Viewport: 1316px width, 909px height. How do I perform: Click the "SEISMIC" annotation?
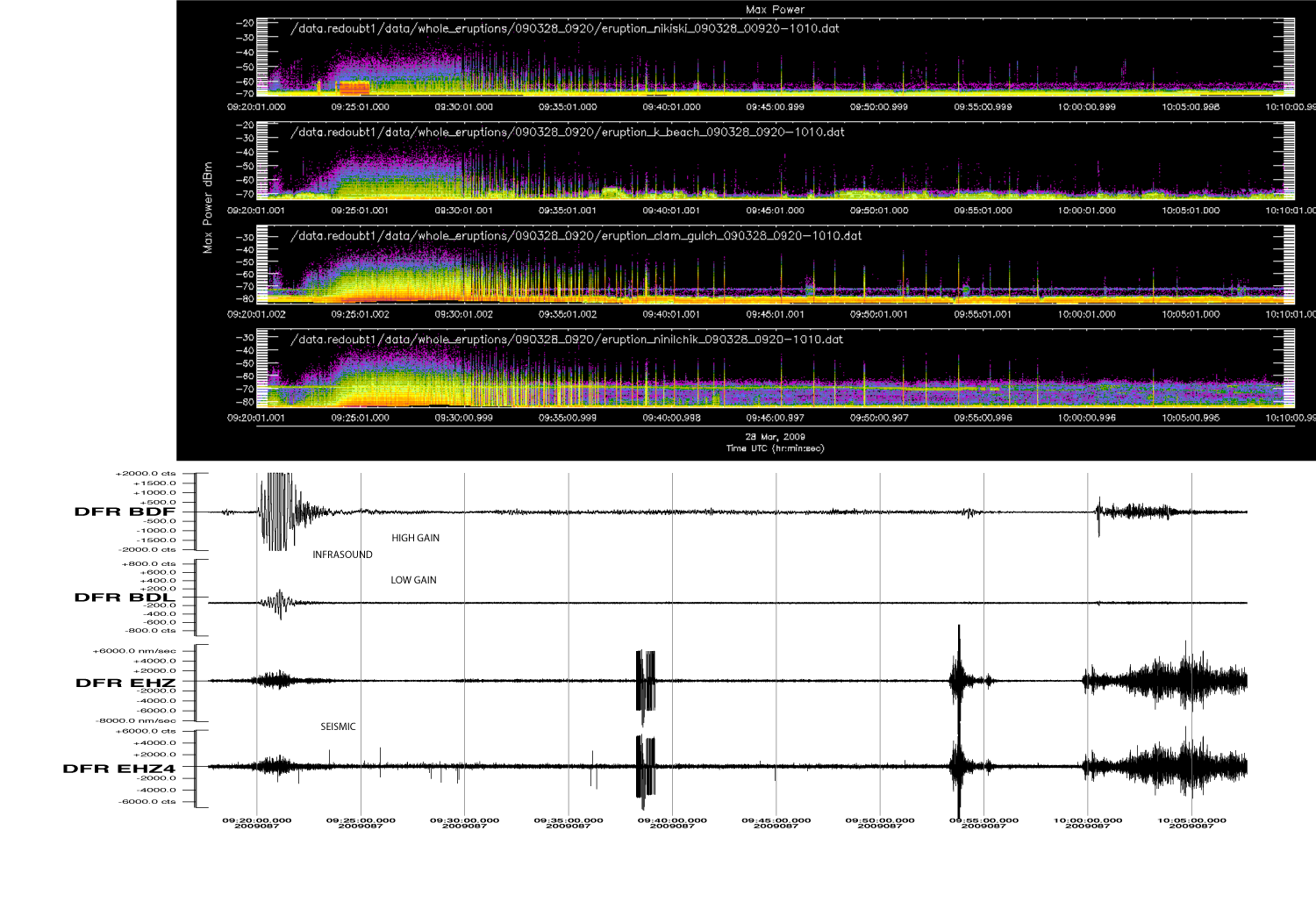338,726
